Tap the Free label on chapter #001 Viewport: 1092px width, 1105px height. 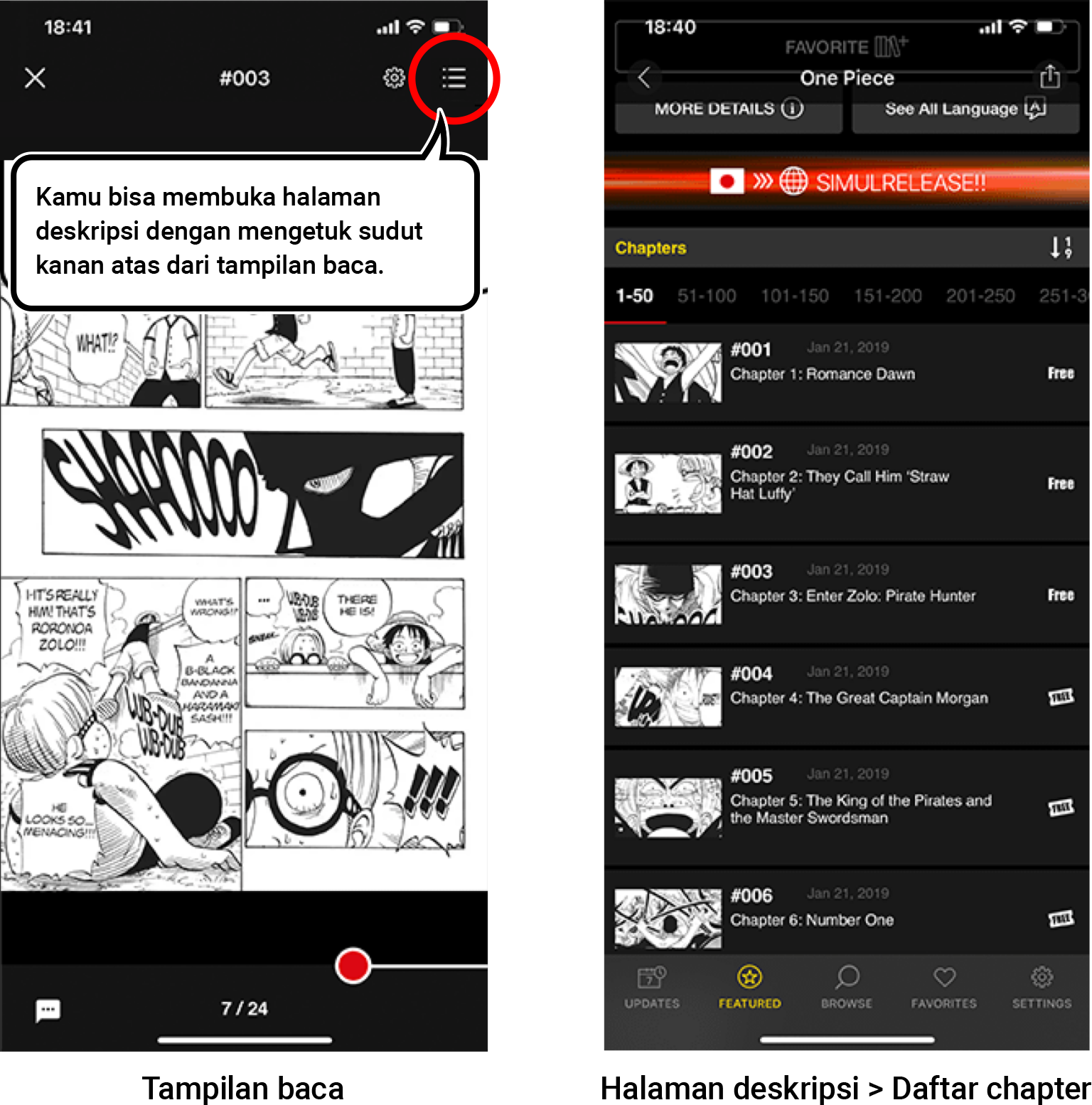pos(1060,373)
